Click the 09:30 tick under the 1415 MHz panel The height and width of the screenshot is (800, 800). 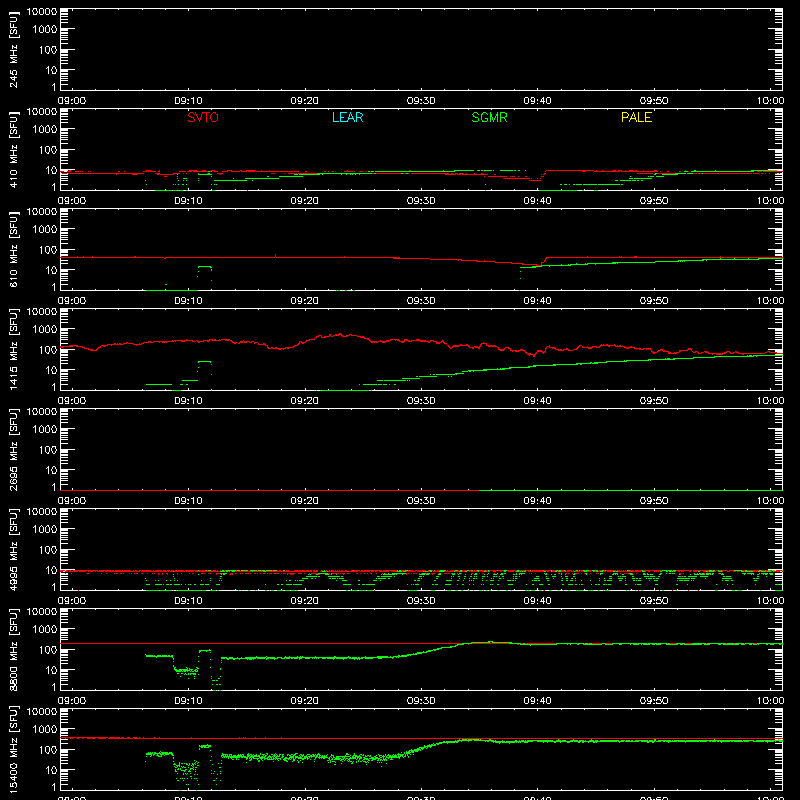pyautogui.click(x=421, y=401)
